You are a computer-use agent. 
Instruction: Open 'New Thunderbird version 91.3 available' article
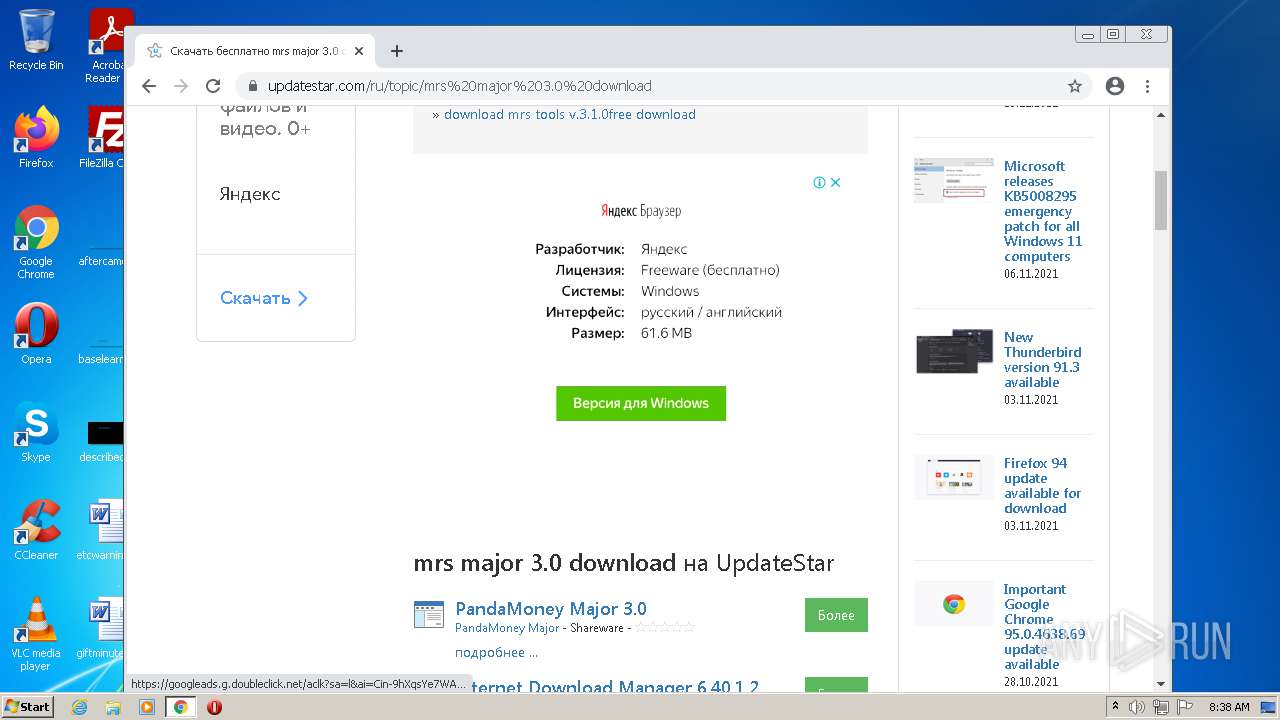1042,360
